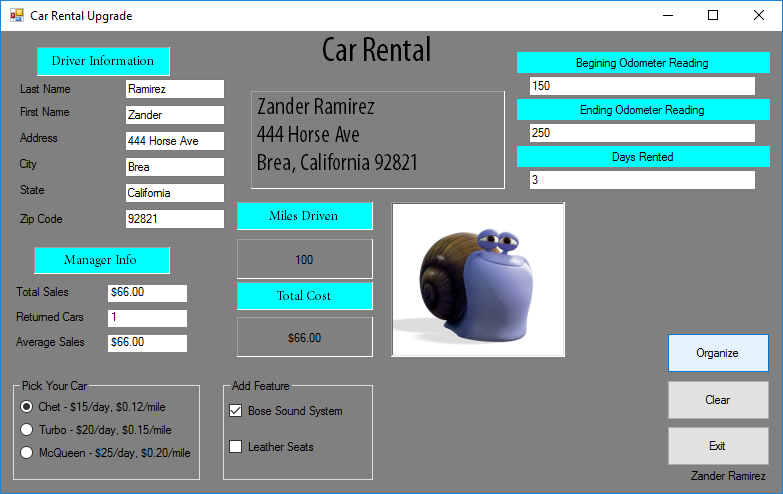This screenshot has height=494, width=783.
Task: Click the Turbo snail picture
Action: click(x=478, y=280)
